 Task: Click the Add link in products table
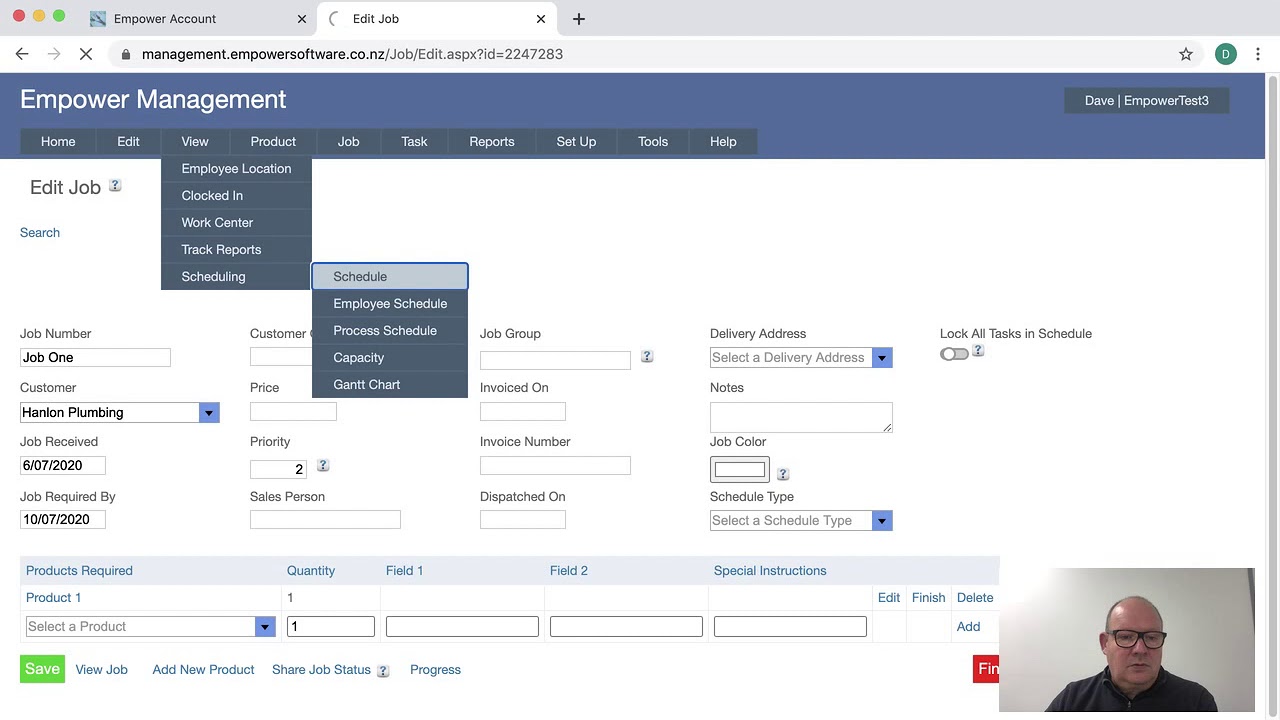click(x=968, y=627)
